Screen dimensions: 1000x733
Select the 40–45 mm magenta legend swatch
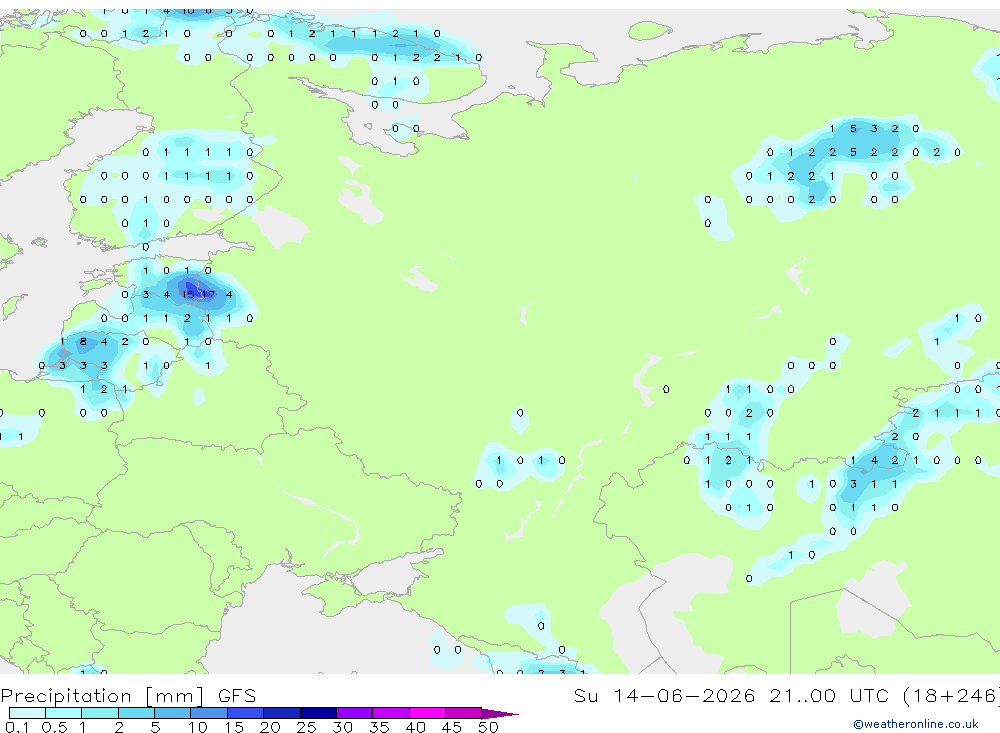coord(427,713)
